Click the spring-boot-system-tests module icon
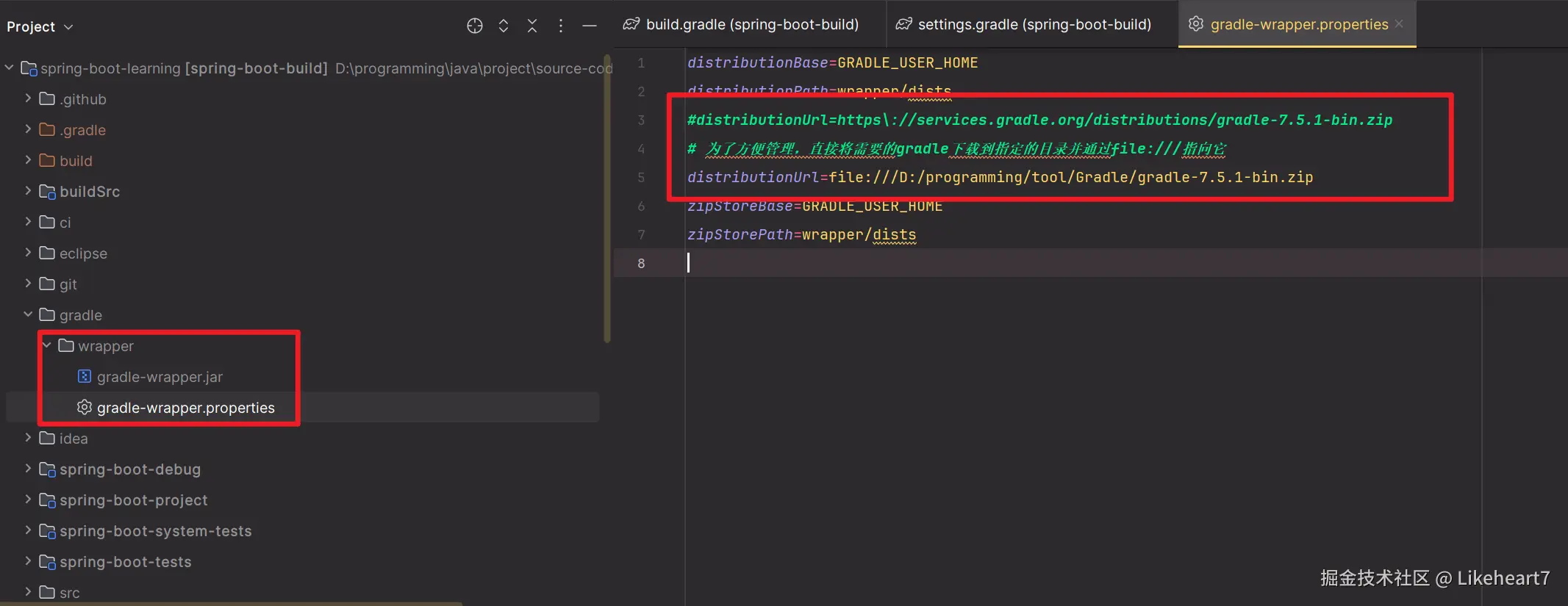 pos(47,531)
